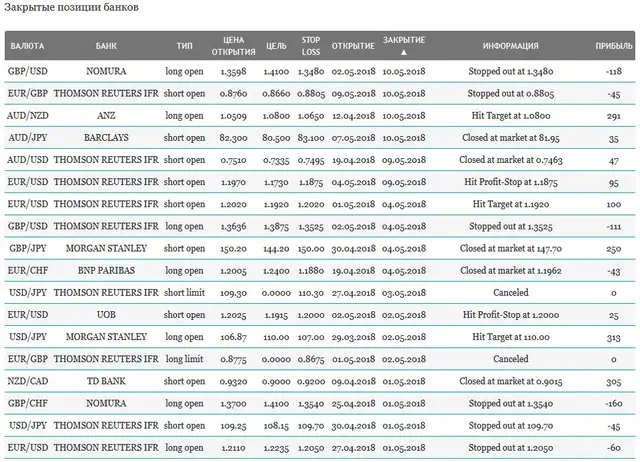Select the AUD/USD currency cell

click(27, 160)
